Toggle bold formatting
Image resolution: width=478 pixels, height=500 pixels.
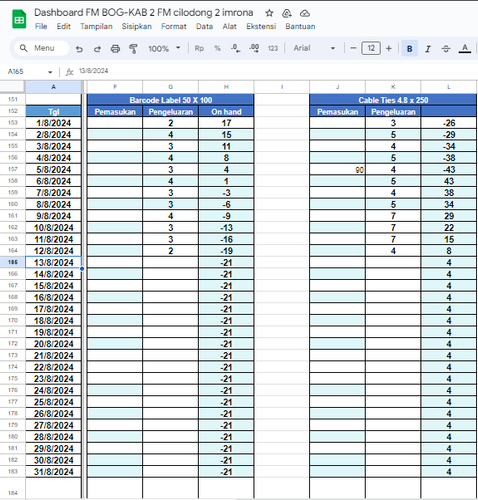pyautogui.click(x=410, y=49)
